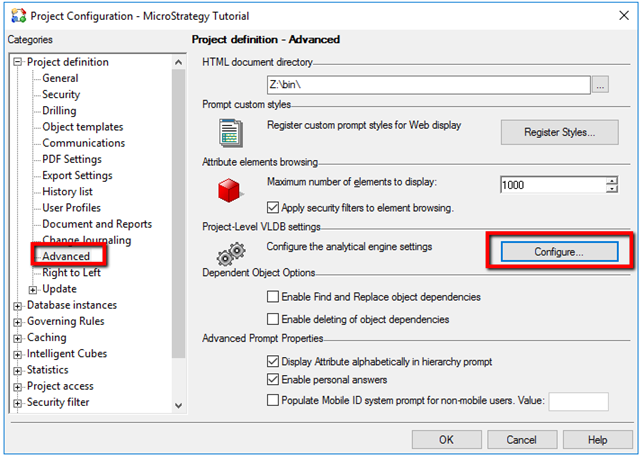Click the prompt custom styles document icon
This screenshot has height=458, width=643.
coord(232,132)
